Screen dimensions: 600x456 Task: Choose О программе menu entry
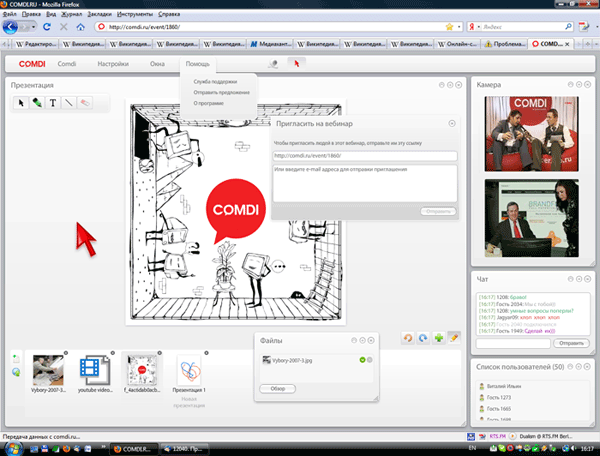click(209, 103)
